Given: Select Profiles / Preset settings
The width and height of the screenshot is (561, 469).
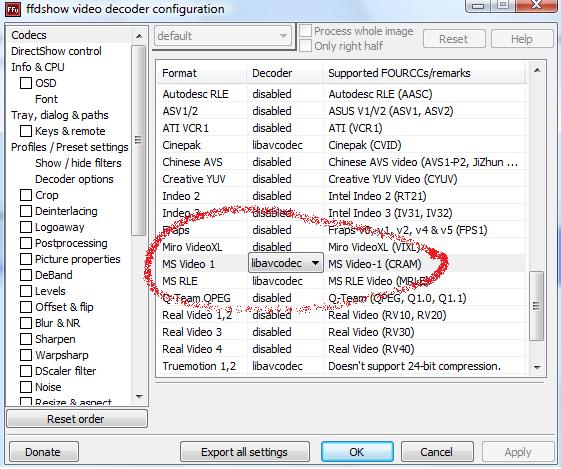Looking at the screenshot, I should click(70, 147).
